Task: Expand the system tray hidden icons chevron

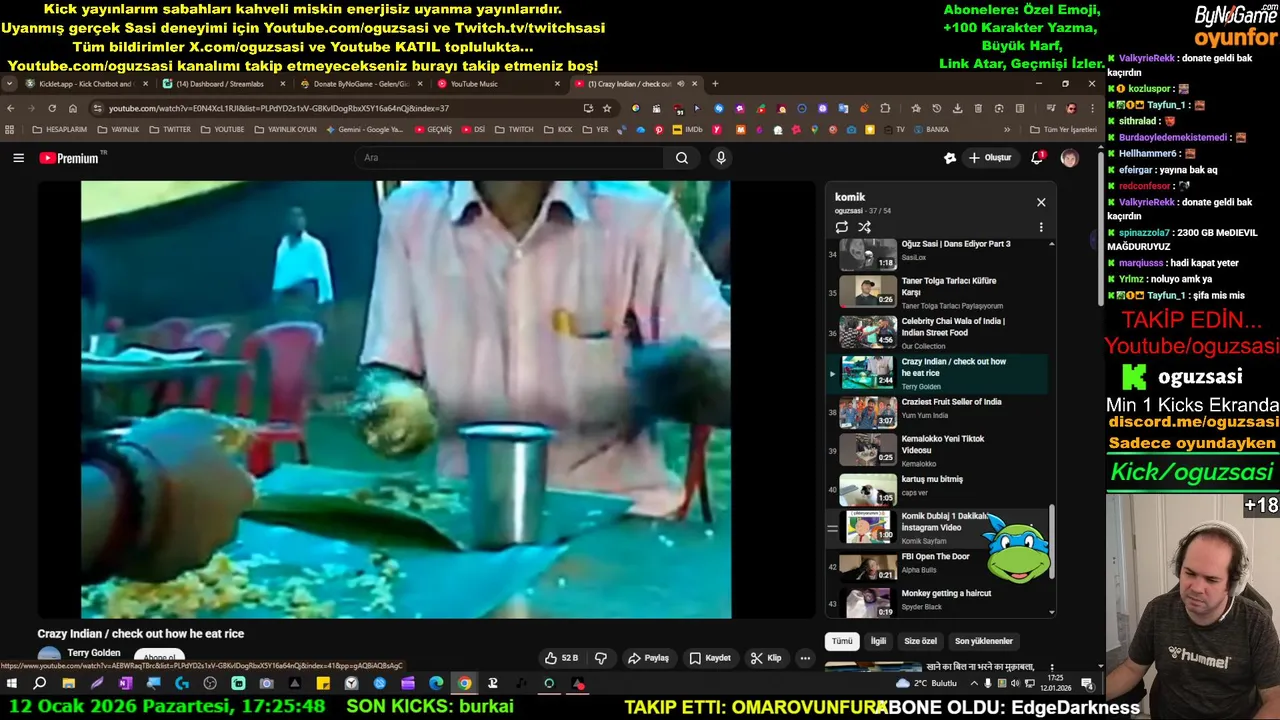Action: [975, 684]
